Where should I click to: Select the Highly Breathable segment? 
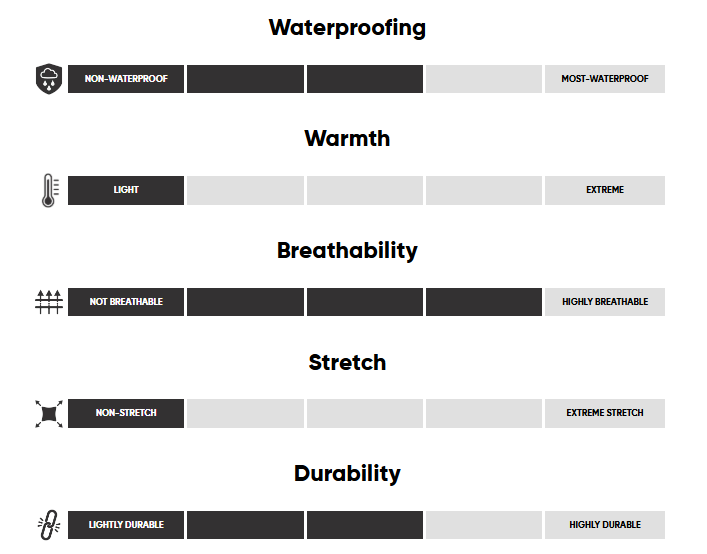[x=605, y=302]
